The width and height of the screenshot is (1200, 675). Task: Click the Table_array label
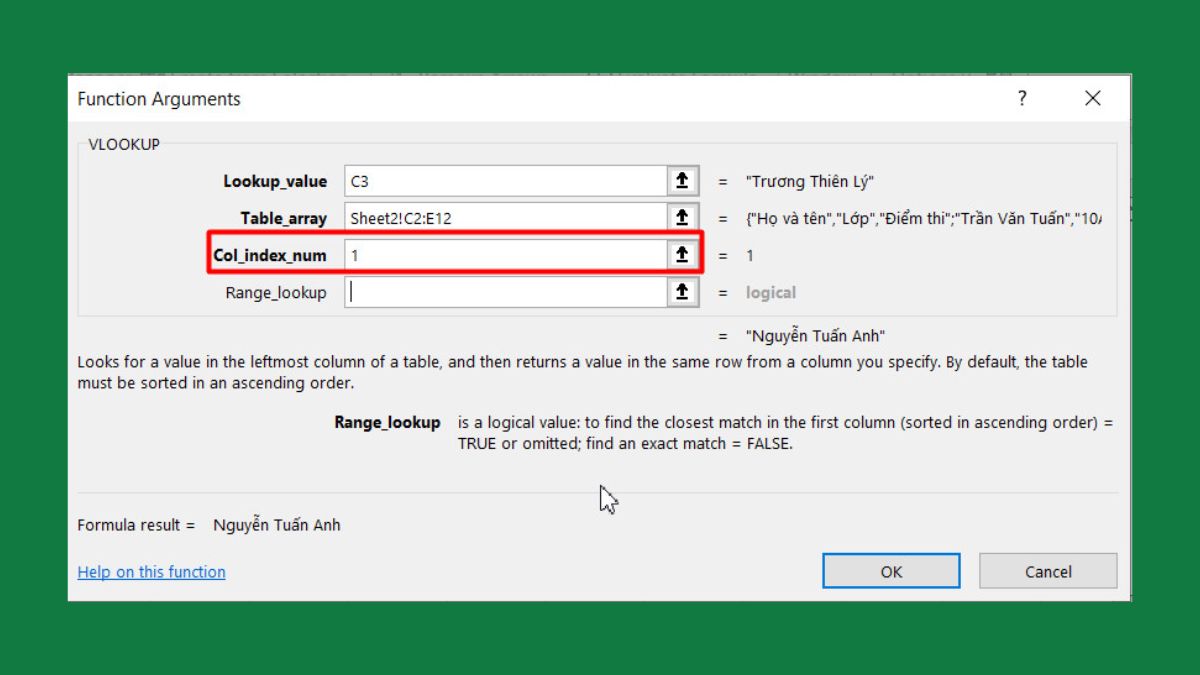pyautogui.click(x=283, y=218)
